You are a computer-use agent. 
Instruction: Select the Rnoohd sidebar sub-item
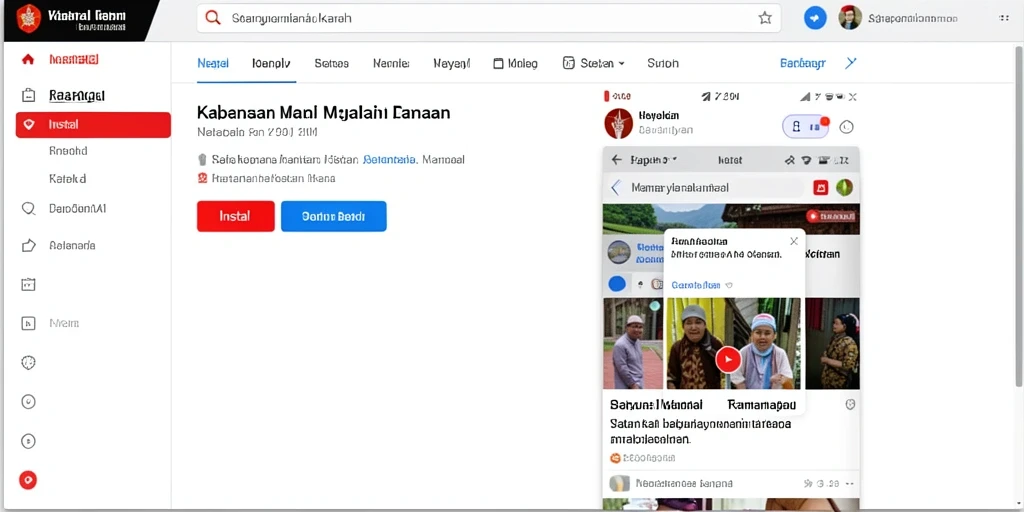tap(68, 151)
